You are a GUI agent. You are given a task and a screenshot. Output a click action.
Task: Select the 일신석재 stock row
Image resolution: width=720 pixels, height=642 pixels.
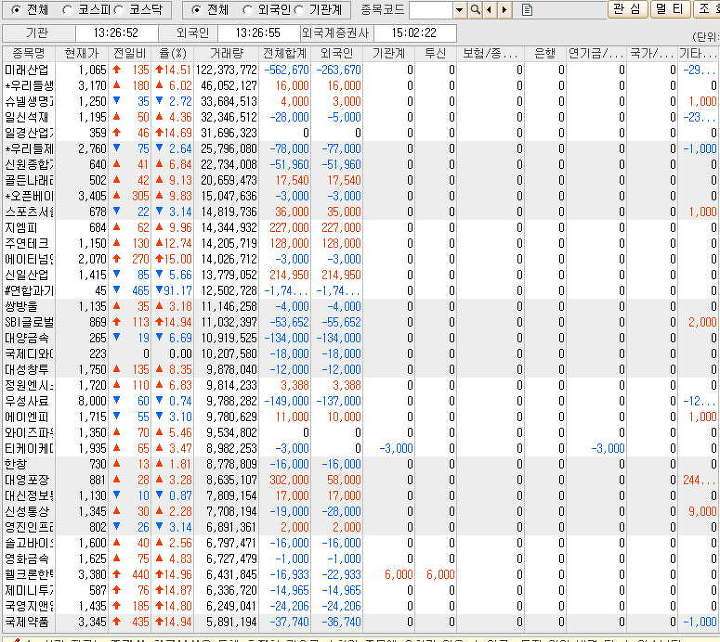[360, 117]
